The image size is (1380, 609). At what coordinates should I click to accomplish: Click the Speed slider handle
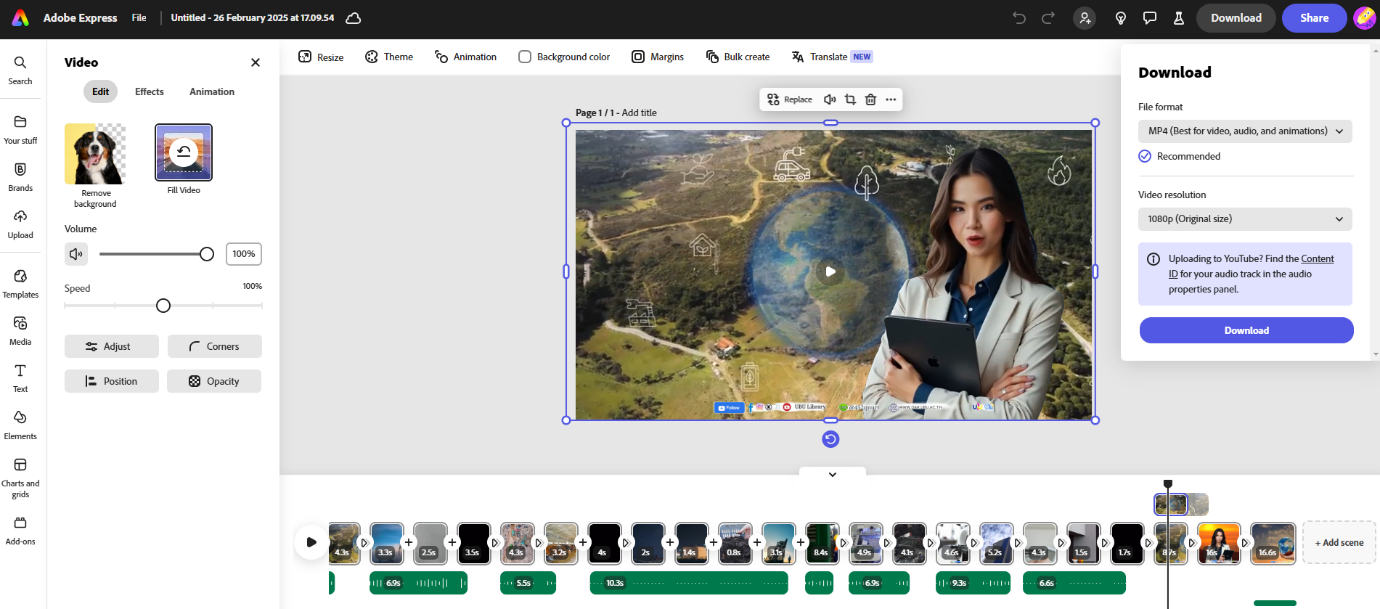(163, 306)
